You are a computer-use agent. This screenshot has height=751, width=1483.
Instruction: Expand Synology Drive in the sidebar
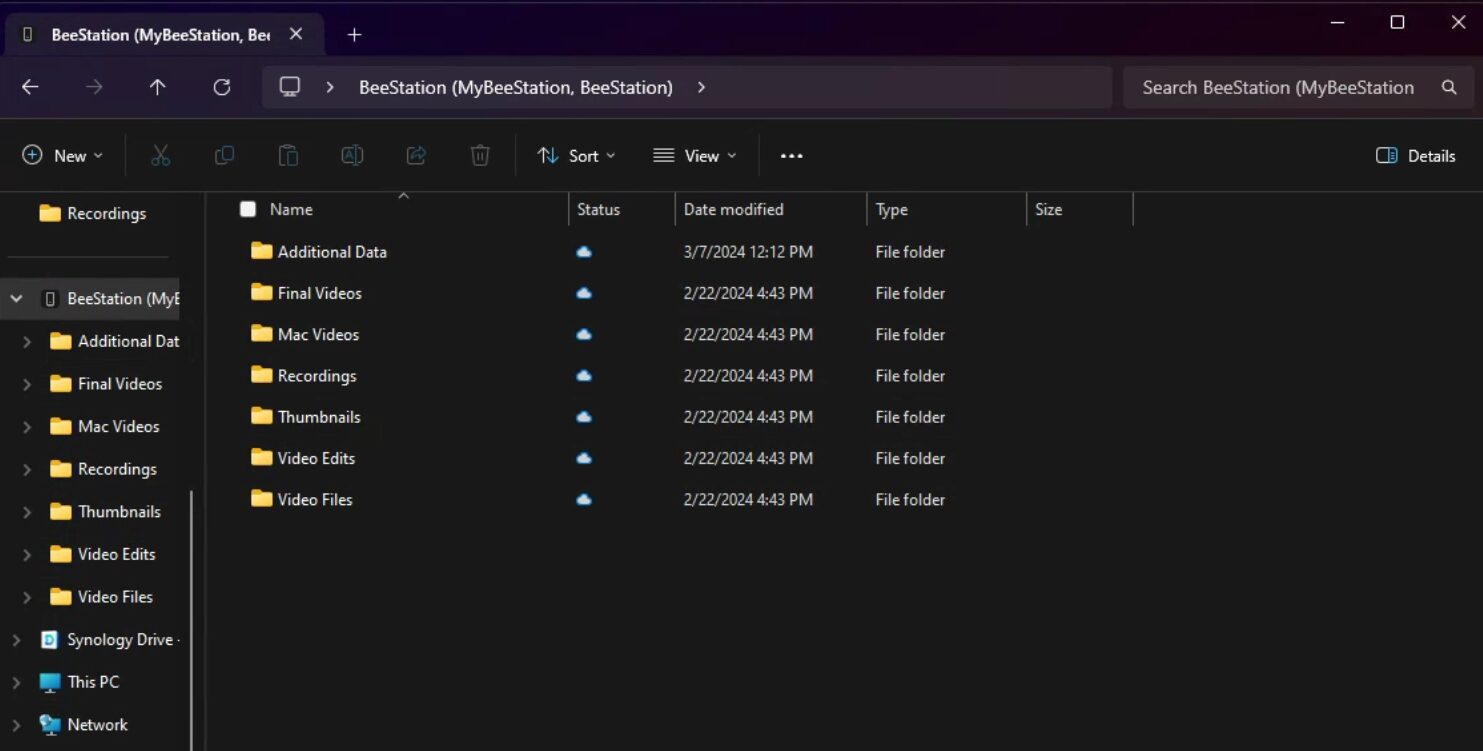(x=16, y=640)
